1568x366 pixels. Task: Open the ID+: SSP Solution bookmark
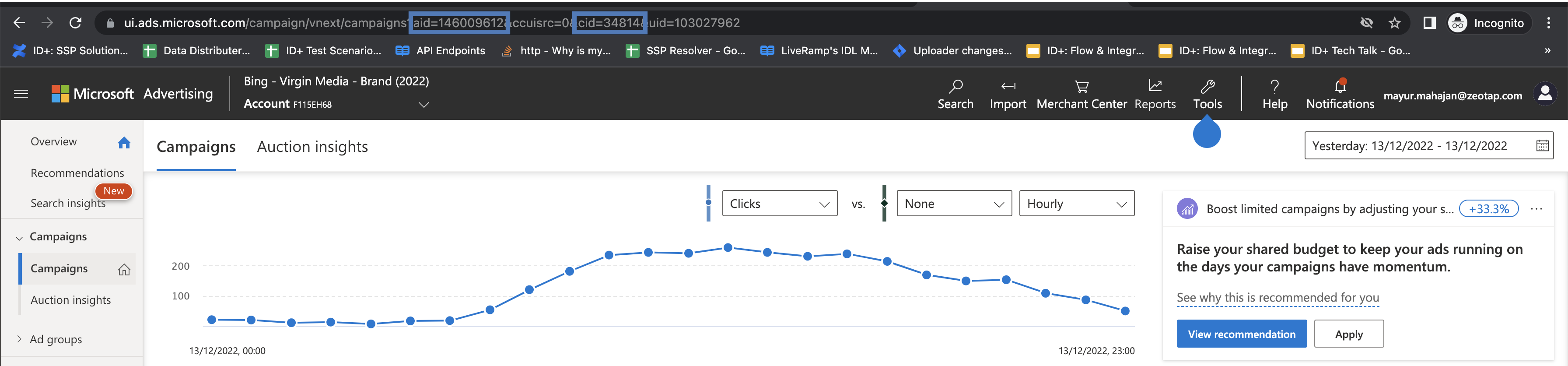pyautogui.click(x=70, y=50)
